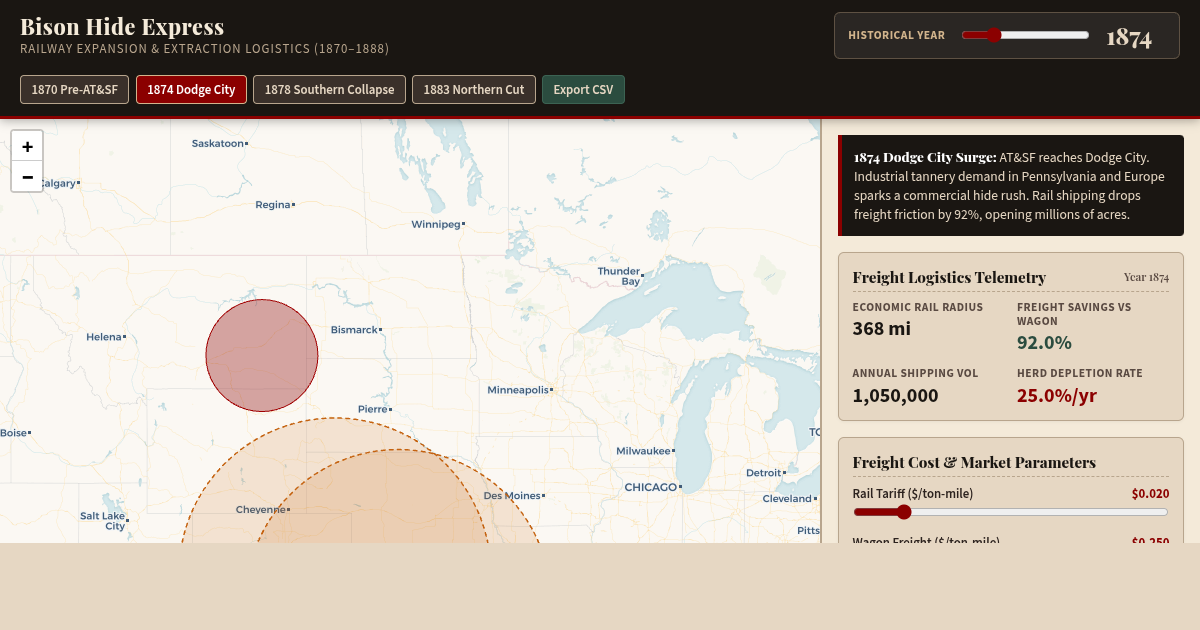This screenshot has width=1200, height=630.
Task: Click the Freight Cost & Market Parameters heading
Action: coord(974,462)
